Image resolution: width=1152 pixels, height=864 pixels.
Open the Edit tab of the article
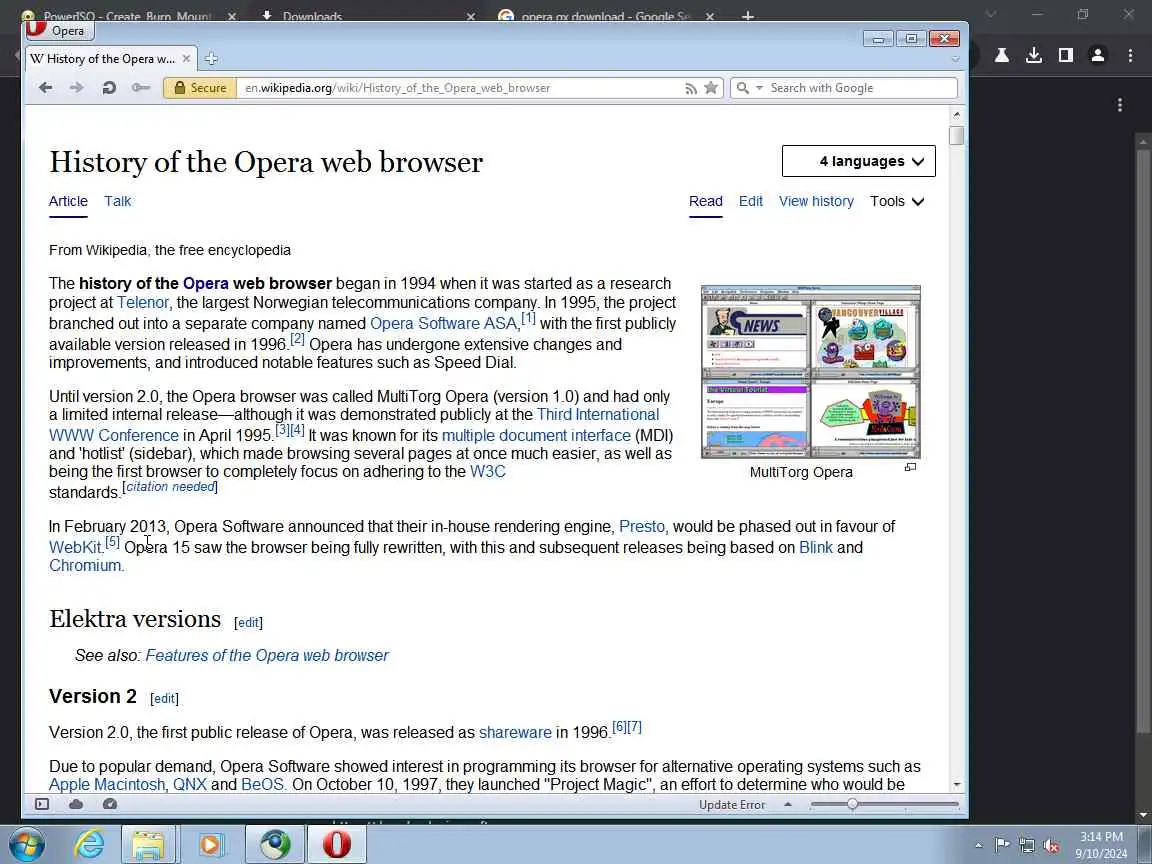751,201
